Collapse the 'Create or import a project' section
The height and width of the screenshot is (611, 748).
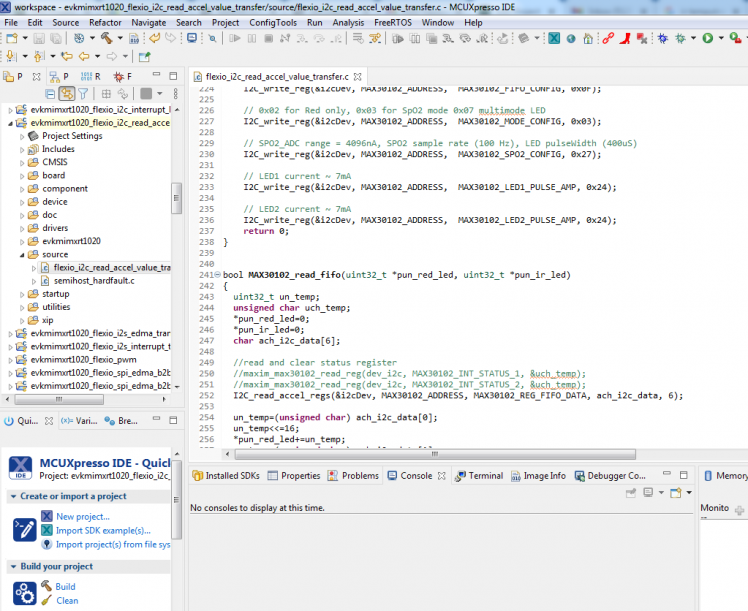[12, 496]
